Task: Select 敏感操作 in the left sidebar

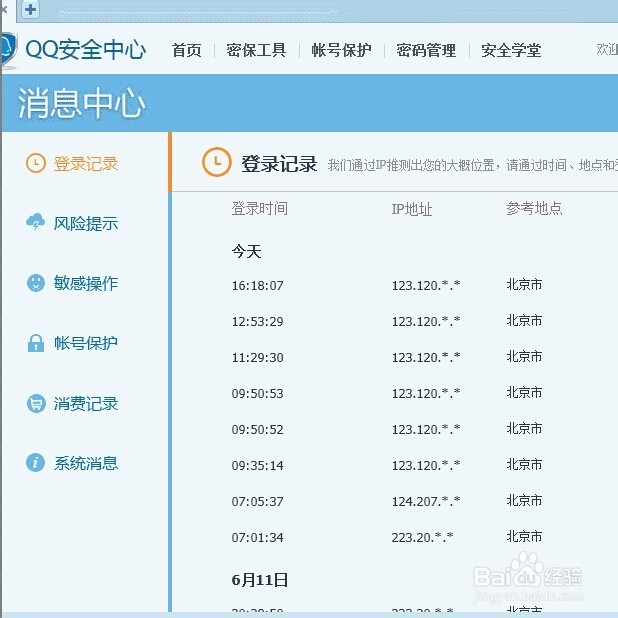Action: click(x=86, y=283)
